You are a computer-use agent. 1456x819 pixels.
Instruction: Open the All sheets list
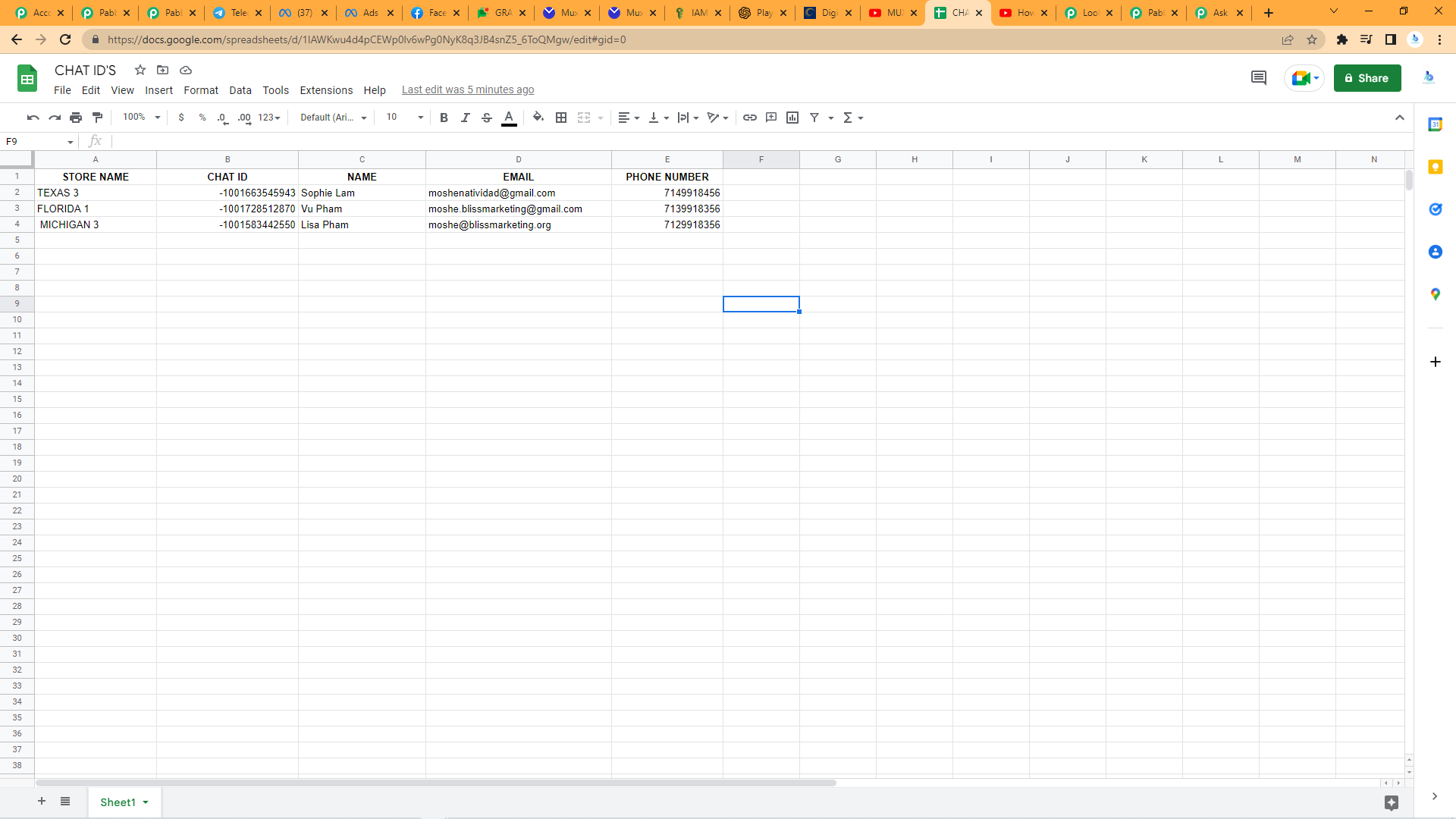click(x=65, y=802)
